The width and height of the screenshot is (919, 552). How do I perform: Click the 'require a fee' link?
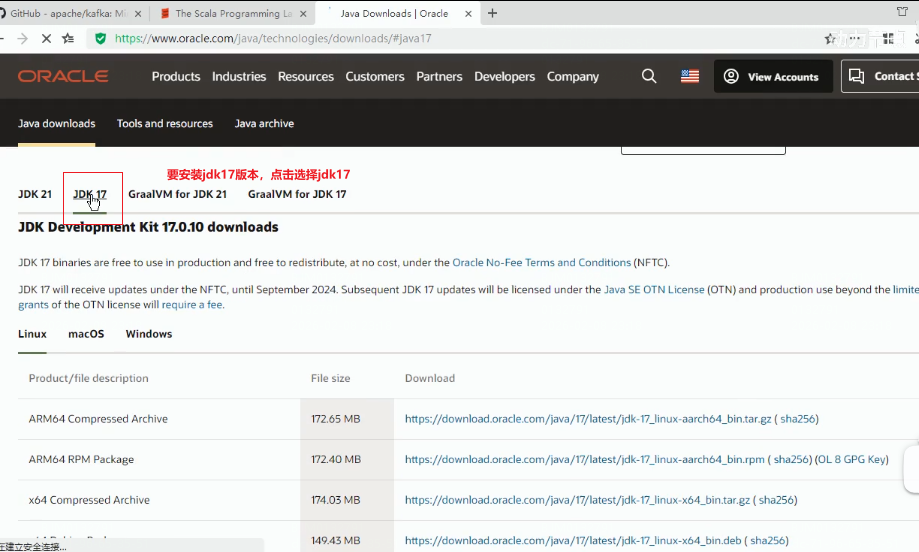click(x=192, y=305)
